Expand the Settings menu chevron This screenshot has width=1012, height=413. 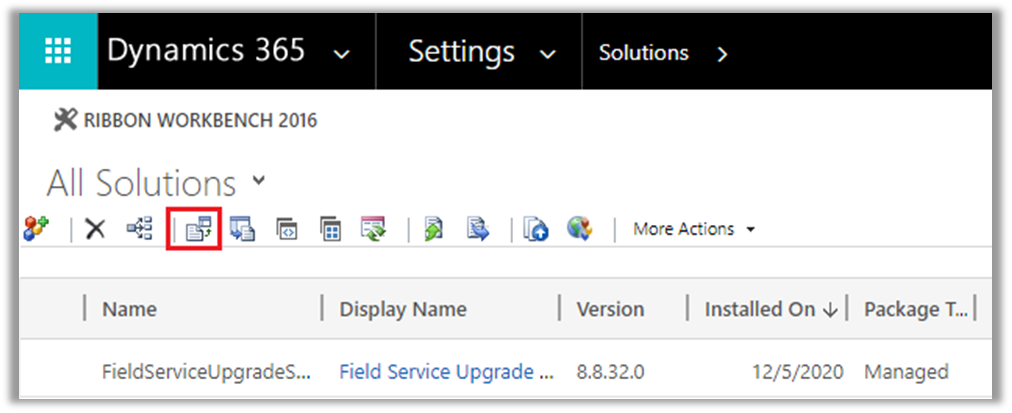[547, 54]
